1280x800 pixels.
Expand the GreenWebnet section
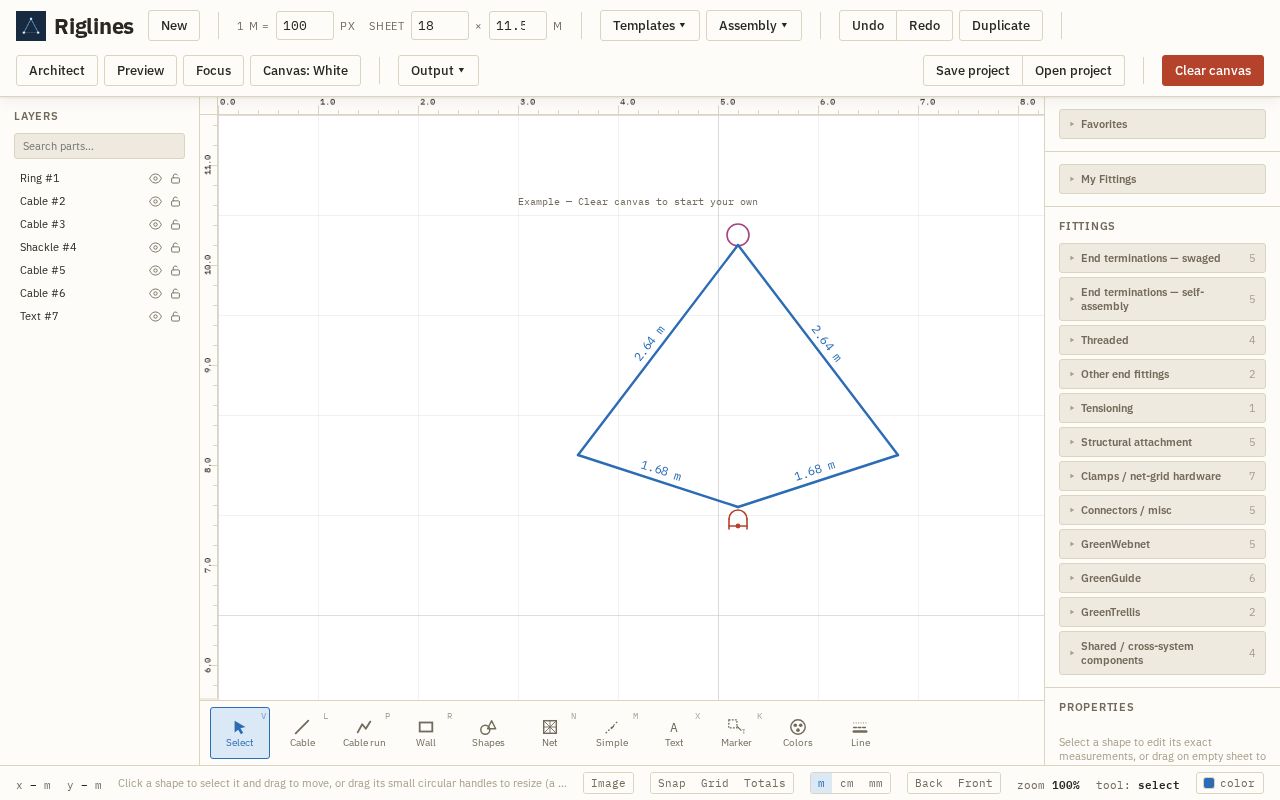point(1162,544)
